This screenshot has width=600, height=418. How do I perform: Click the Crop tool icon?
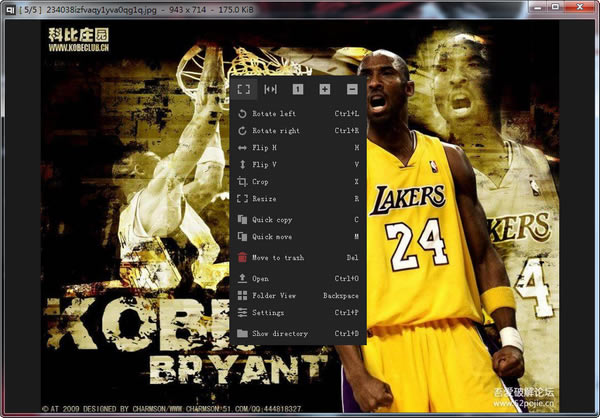click(x=242, y=182)
